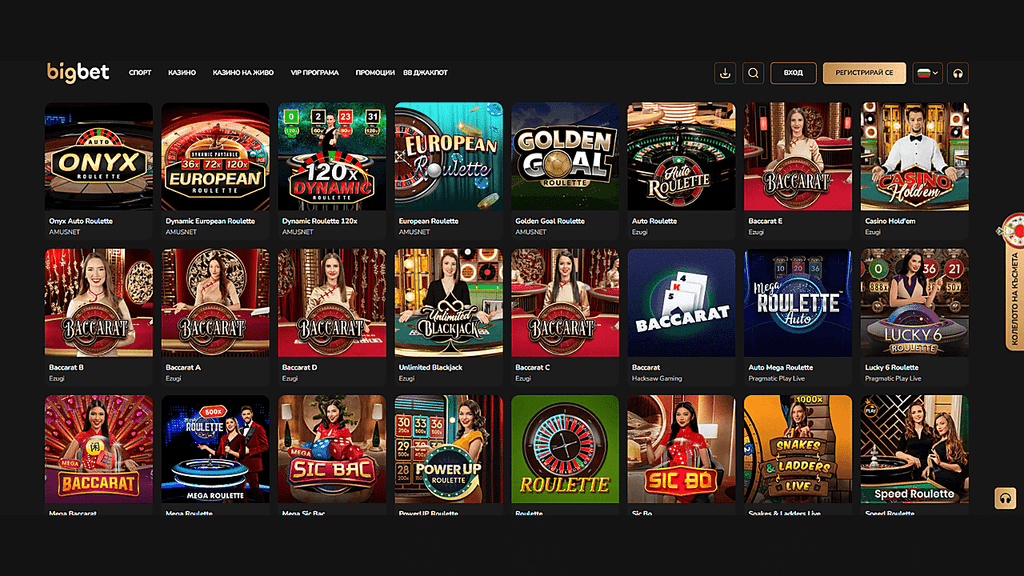Open Unlimited Blackjack thumbnail
The image size is (1024, 576).
(449, 302)
